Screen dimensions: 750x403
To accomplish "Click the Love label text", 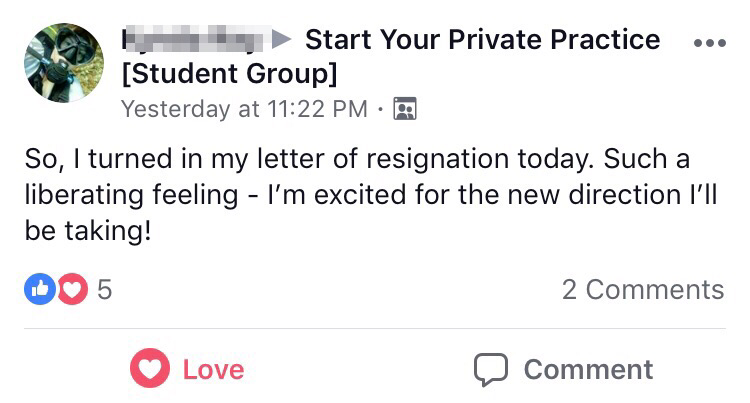I will tap(213, 370).
